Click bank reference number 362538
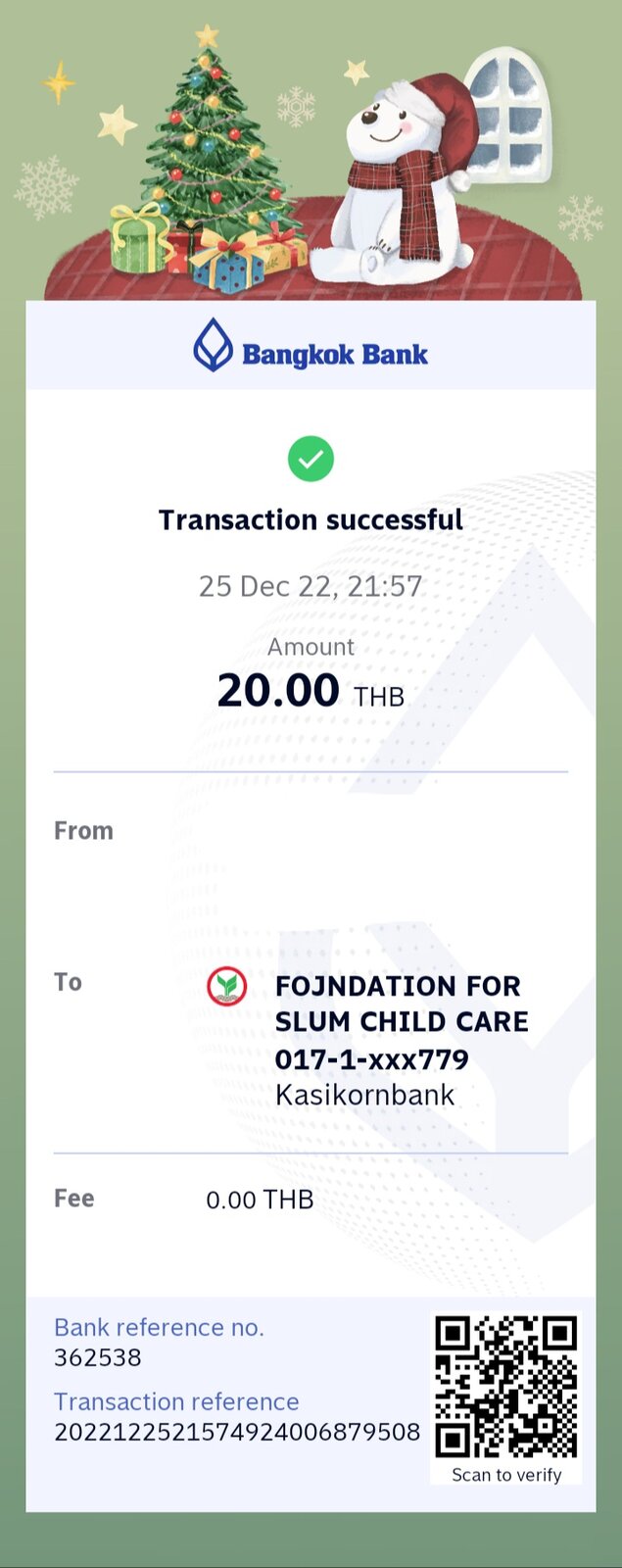The width and height of the screenshot is (622, 1568). pyautogui.click(x=98, y=1357)
